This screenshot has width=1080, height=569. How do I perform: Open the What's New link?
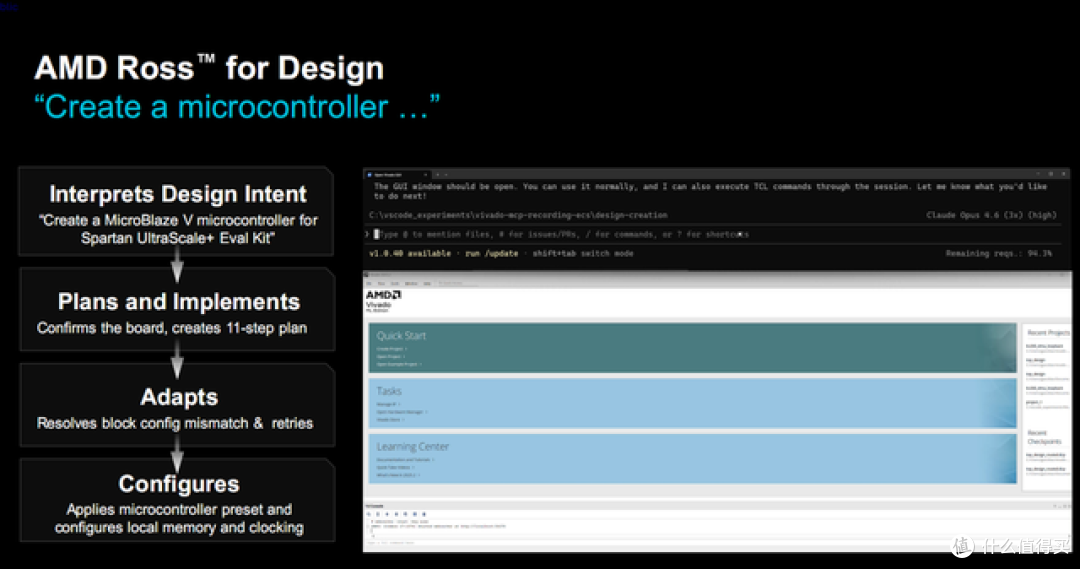click(398, 475)
